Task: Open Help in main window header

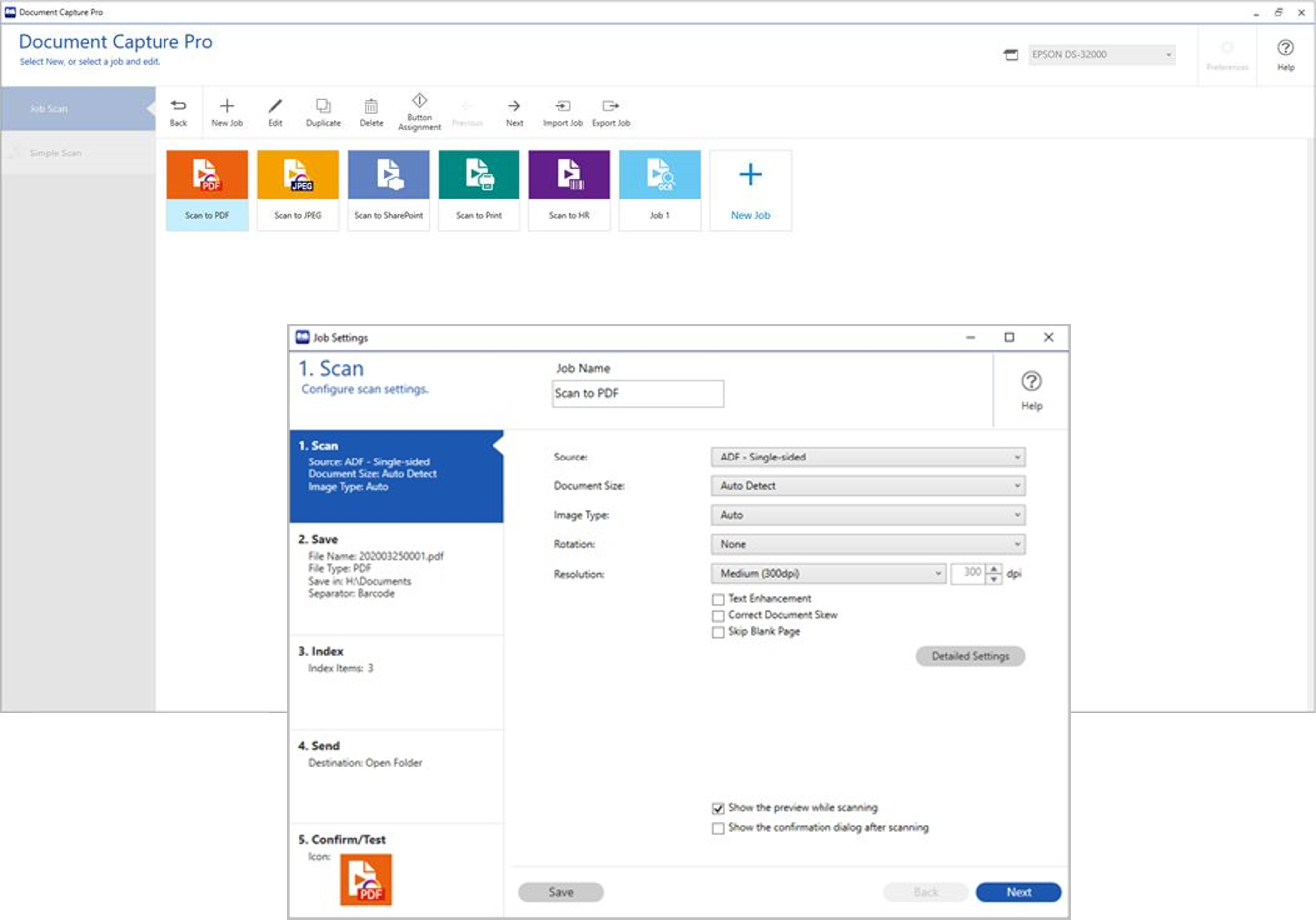Action: pyautogui.click(x=1286, y=54)
